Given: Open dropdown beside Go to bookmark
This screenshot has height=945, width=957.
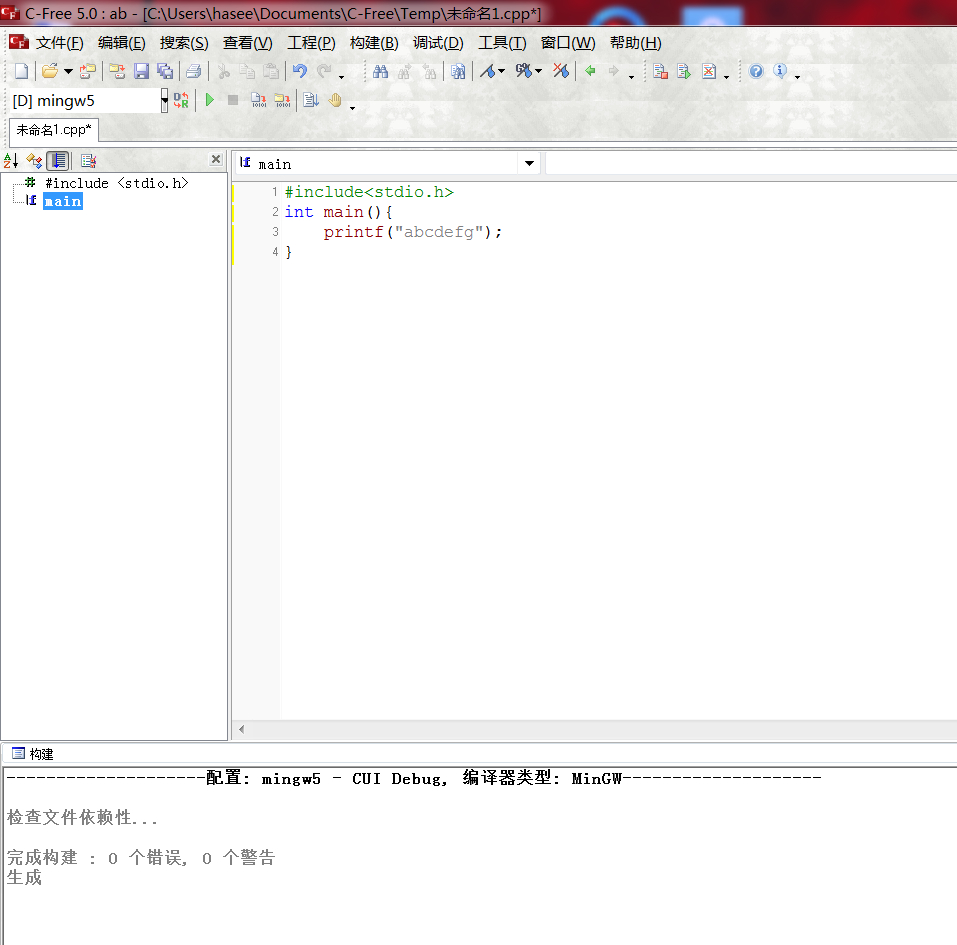Looking at the screenshot, I should (x=538, y=71).
